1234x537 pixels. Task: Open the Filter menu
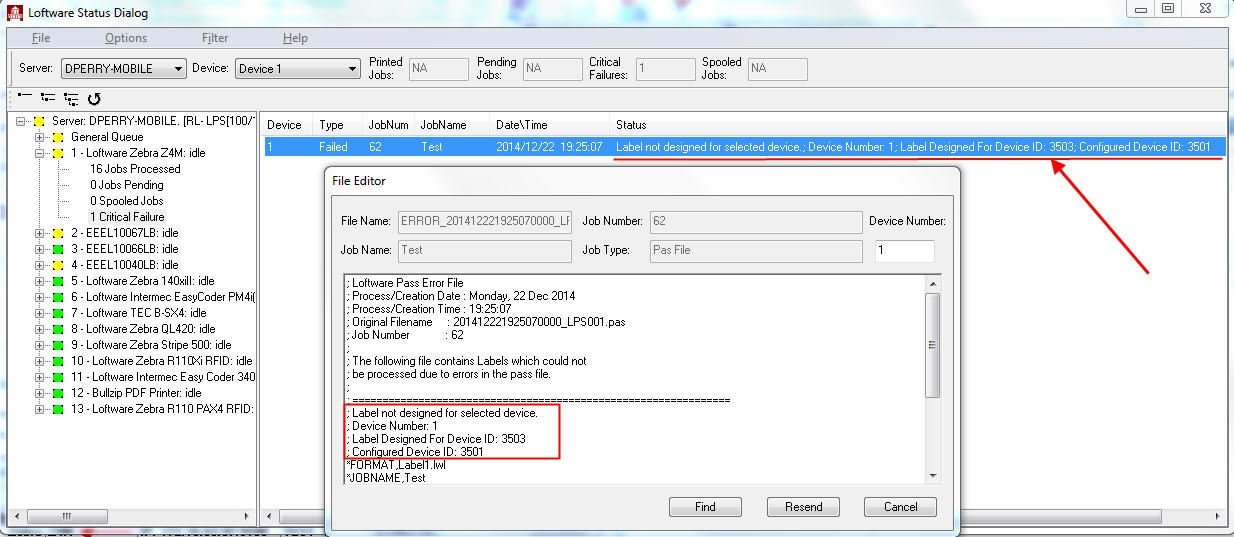tap(215, 38)
